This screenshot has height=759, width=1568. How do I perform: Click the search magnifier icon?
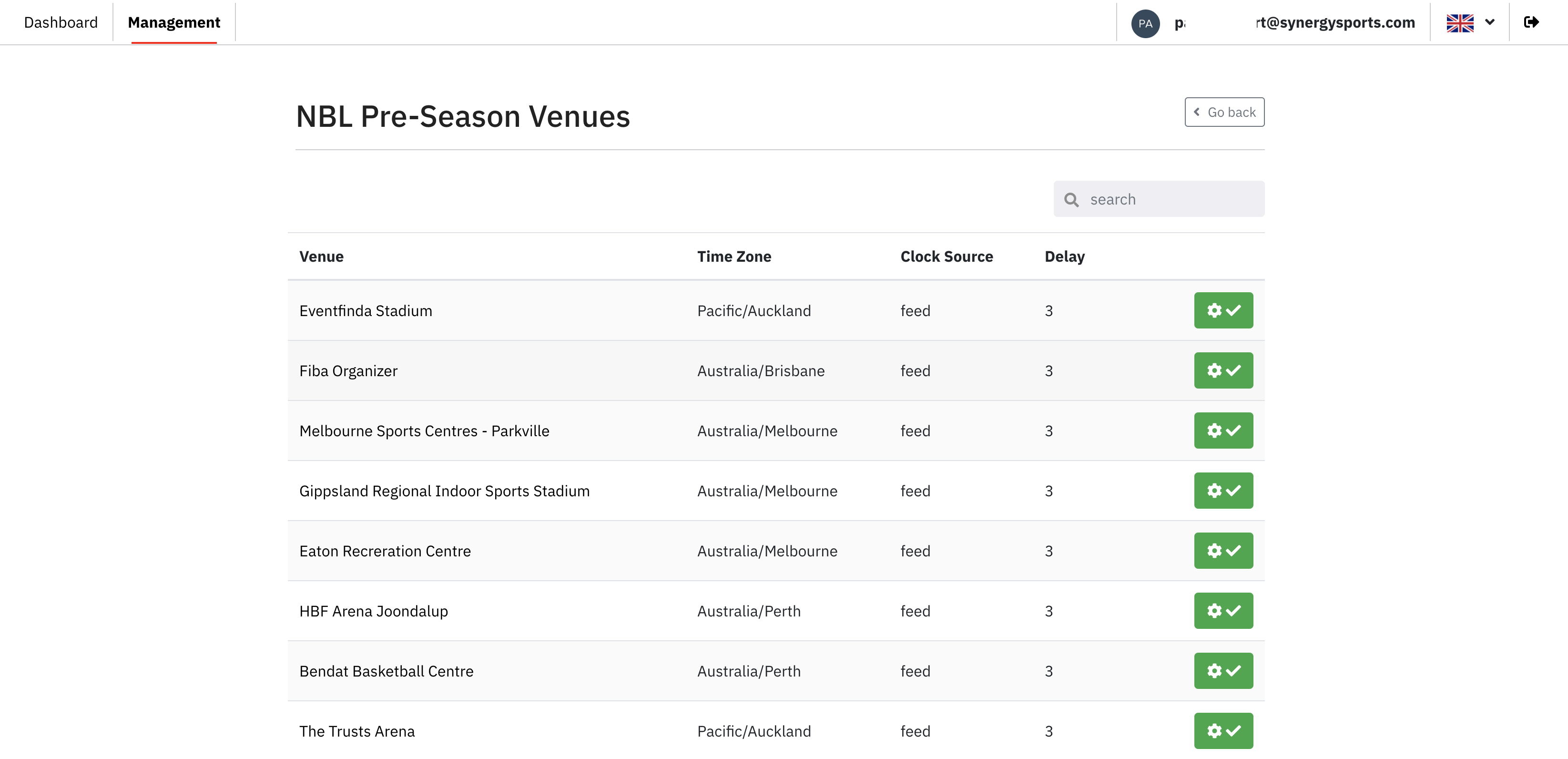tap(1071, 200)
